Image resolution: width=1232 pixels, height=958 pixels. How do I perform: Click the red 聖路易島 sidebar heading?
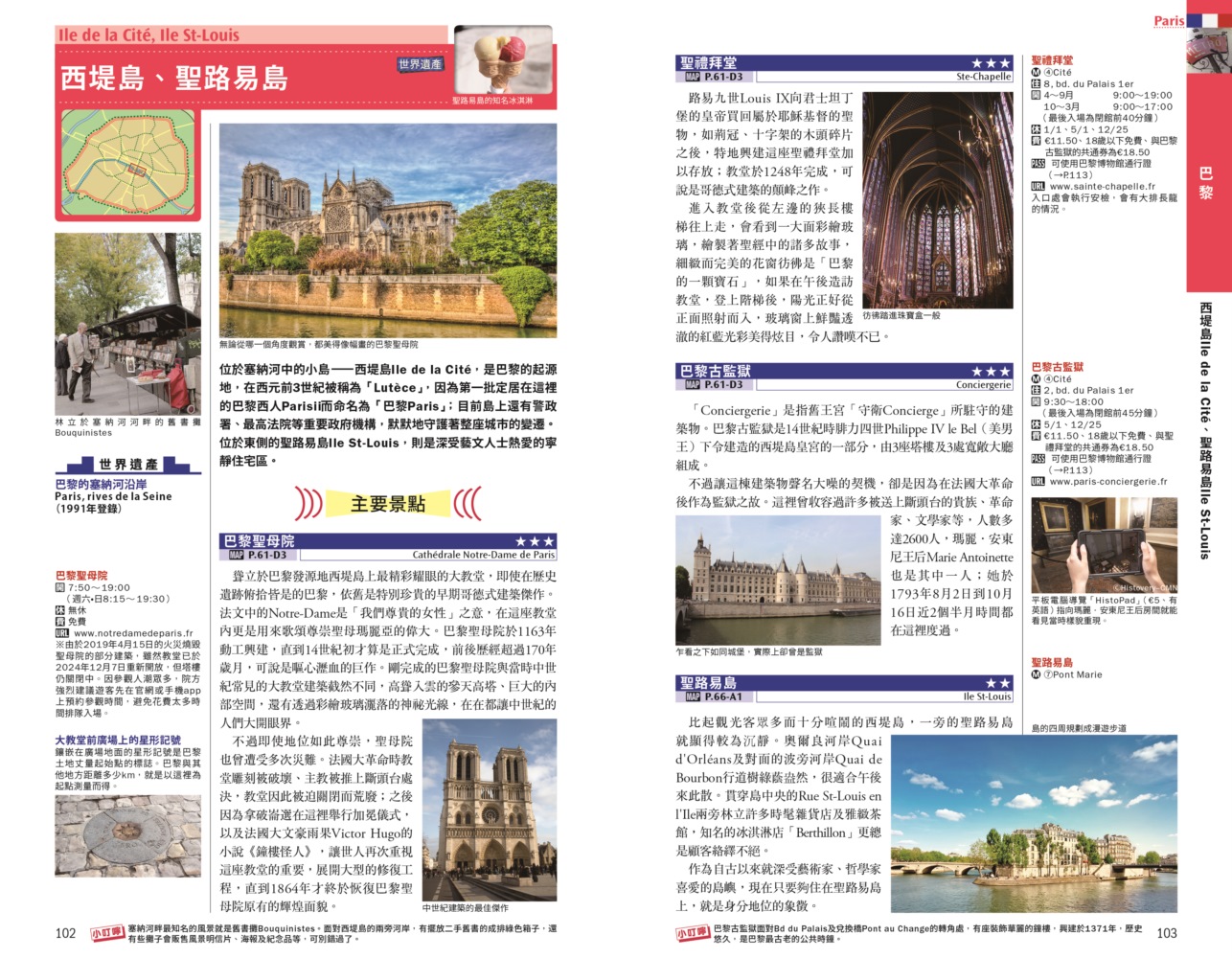1052,662
